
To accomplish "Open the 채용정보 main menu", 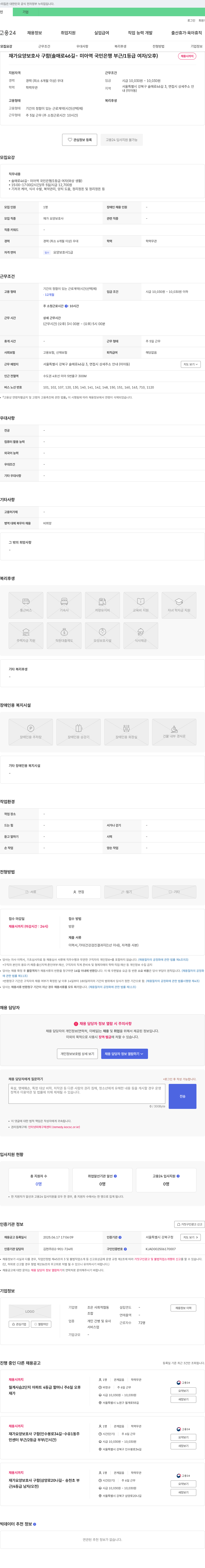I will (x=35, y=33).
